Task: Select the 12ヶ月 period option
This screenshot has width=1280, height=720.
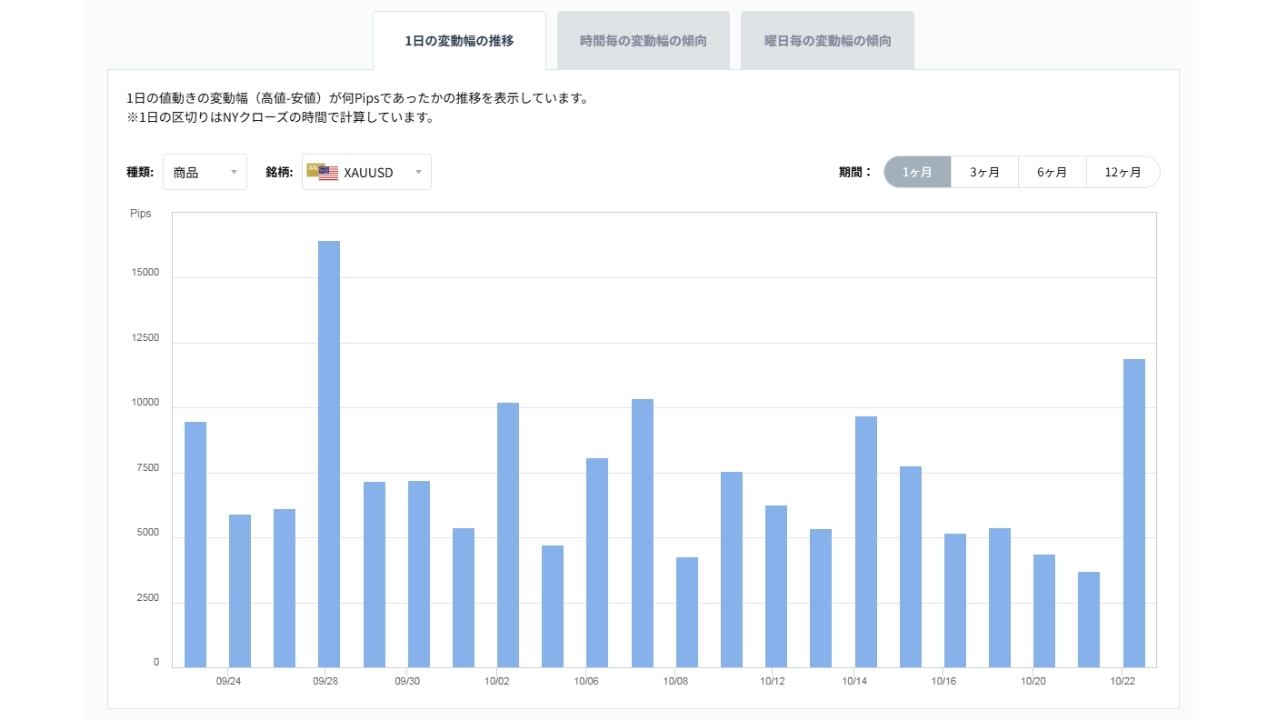Action: [1123, 172]
